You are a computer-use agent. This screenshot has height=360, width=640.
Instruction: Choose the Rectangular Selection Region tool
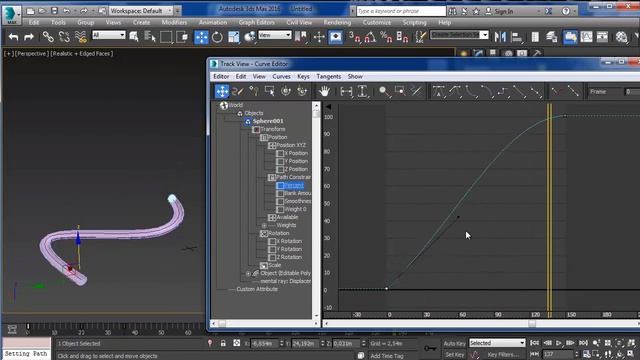tap(166, 37)
